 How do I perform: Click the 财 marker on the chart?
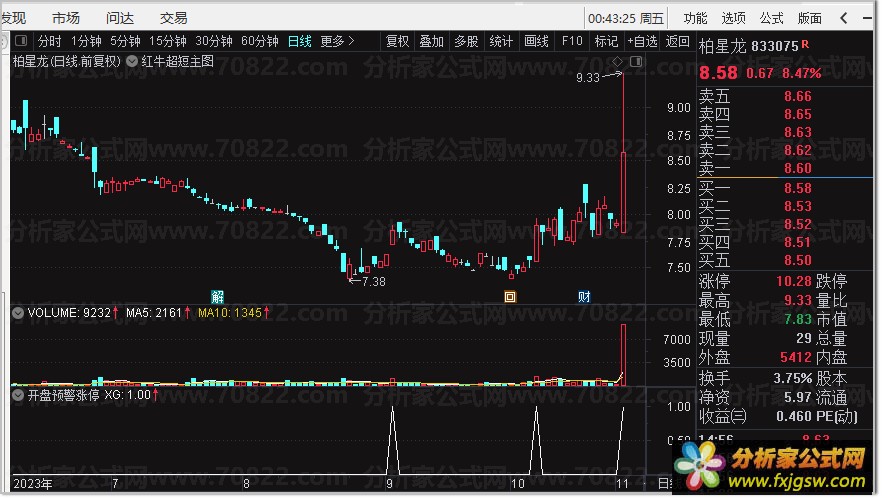(x=584, y=297)
